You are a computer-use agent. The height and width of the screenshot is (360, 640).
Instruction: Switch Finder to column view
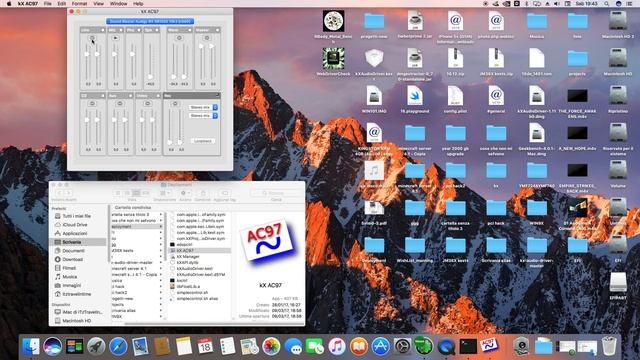click(x=136, y=193)
